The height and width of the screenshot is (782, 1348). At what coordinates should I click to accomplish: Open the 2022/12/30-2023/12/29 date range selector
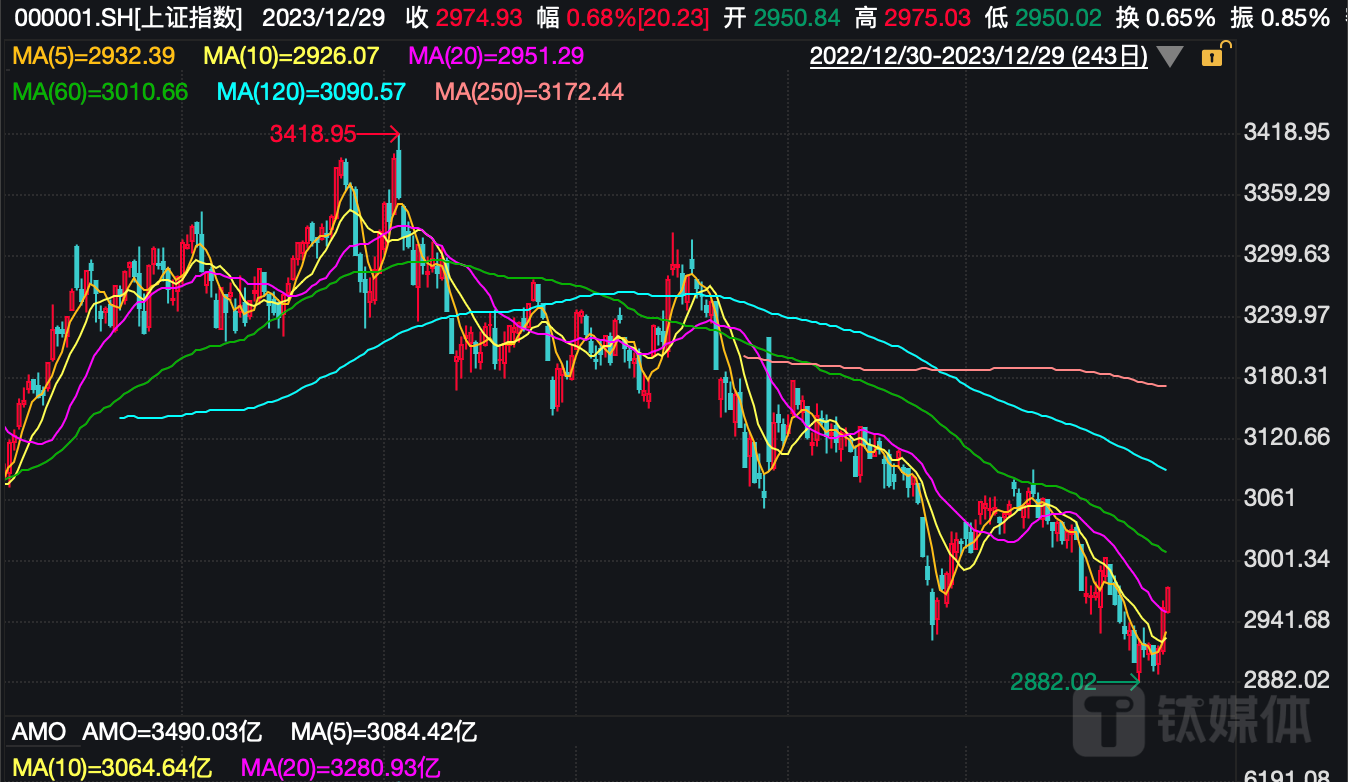point(979,57)
